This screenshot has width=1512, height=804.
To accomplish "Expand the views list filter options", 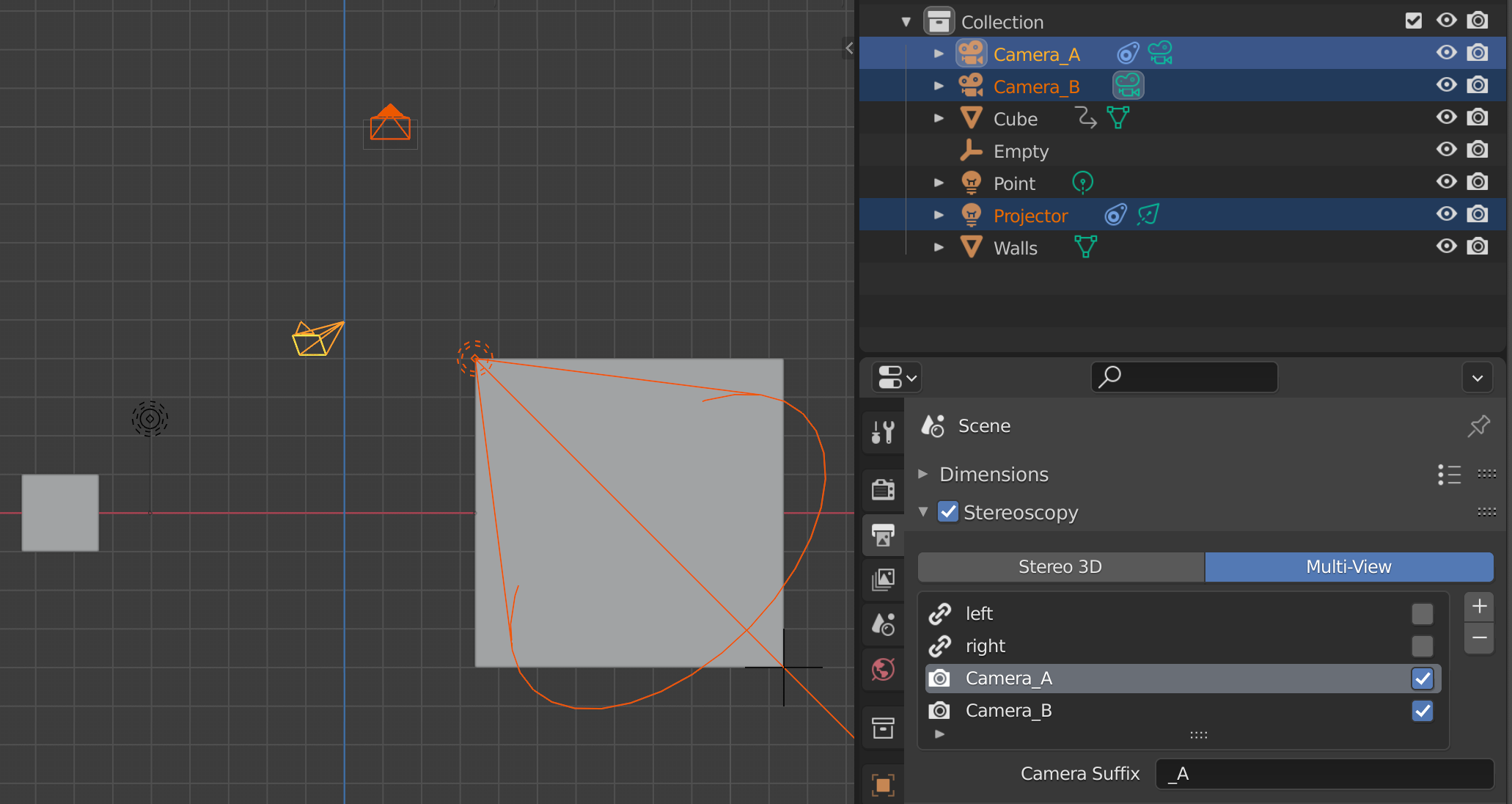I will (x=939, y=734).
